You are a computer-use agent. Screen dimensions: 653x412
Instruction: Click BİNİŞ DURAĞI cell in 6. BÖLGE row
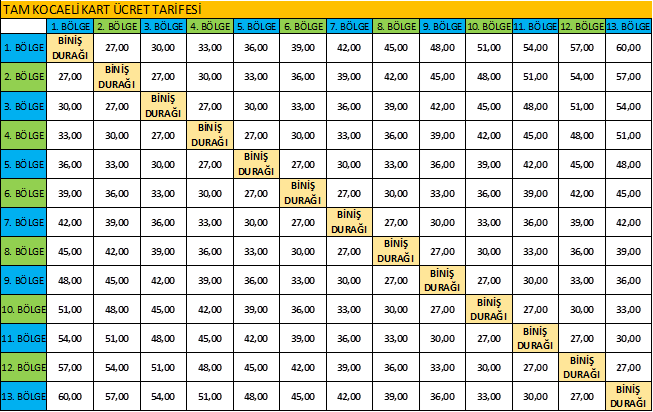(303, 193)
